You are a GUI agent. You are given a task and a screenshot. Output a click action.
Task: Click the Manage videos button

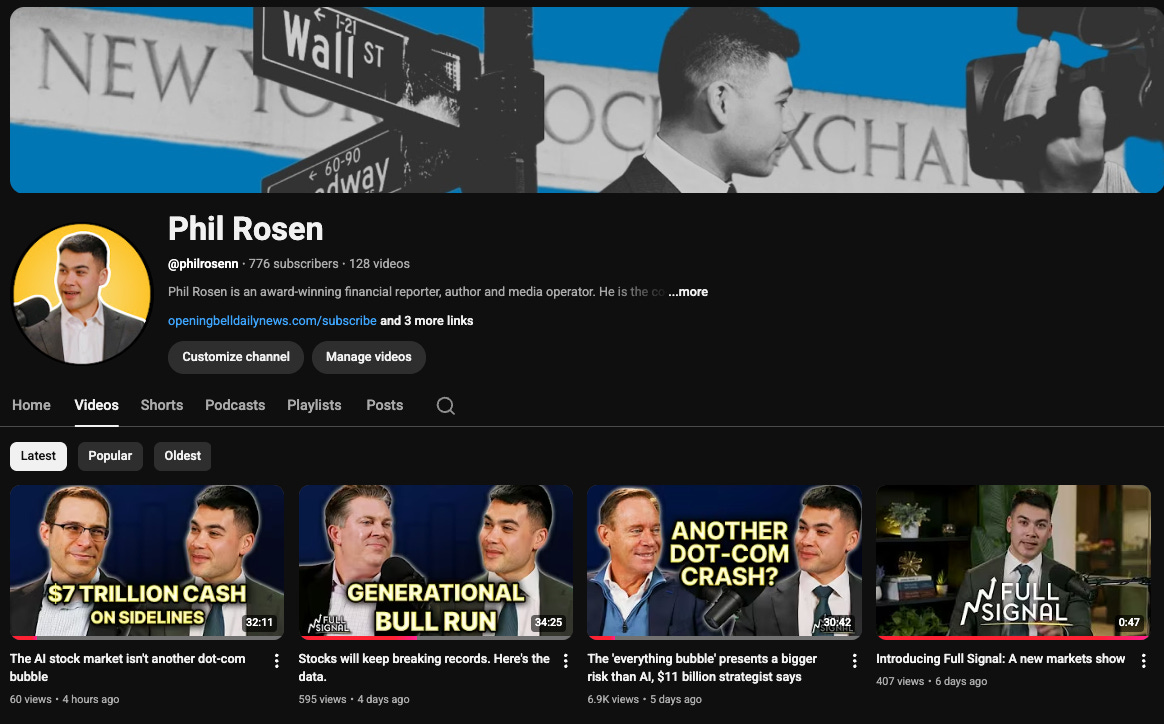[x=368, y=357]
